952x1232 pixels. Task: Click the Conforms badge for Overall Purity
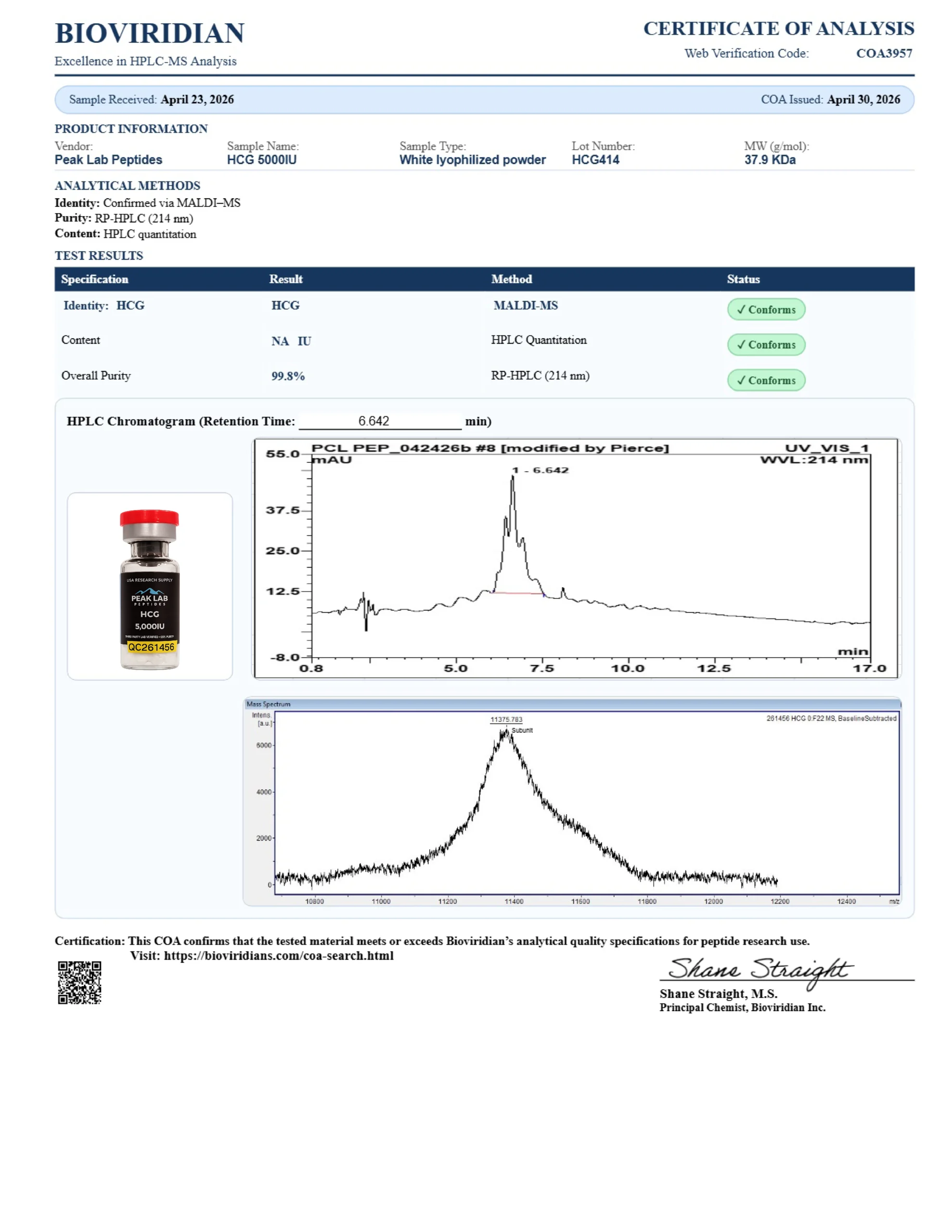[x=766, y=380]
